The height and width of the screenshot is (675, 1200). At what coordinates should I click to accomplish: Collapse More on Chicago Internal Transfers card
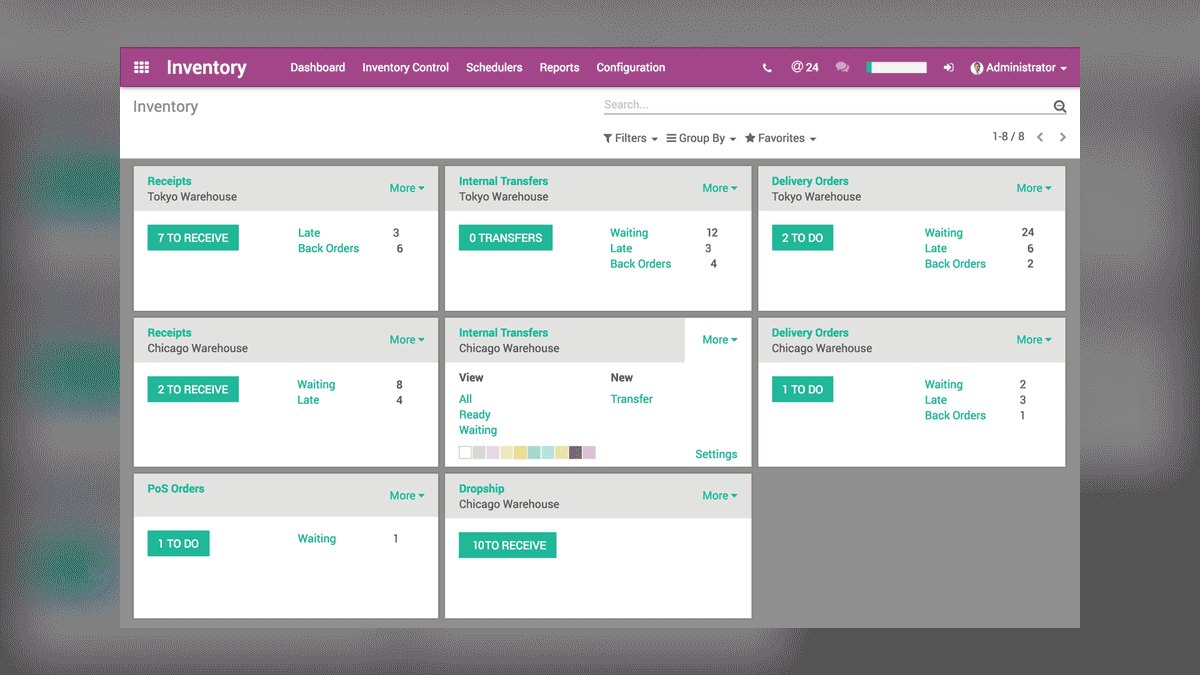click(x=720, y=340)
